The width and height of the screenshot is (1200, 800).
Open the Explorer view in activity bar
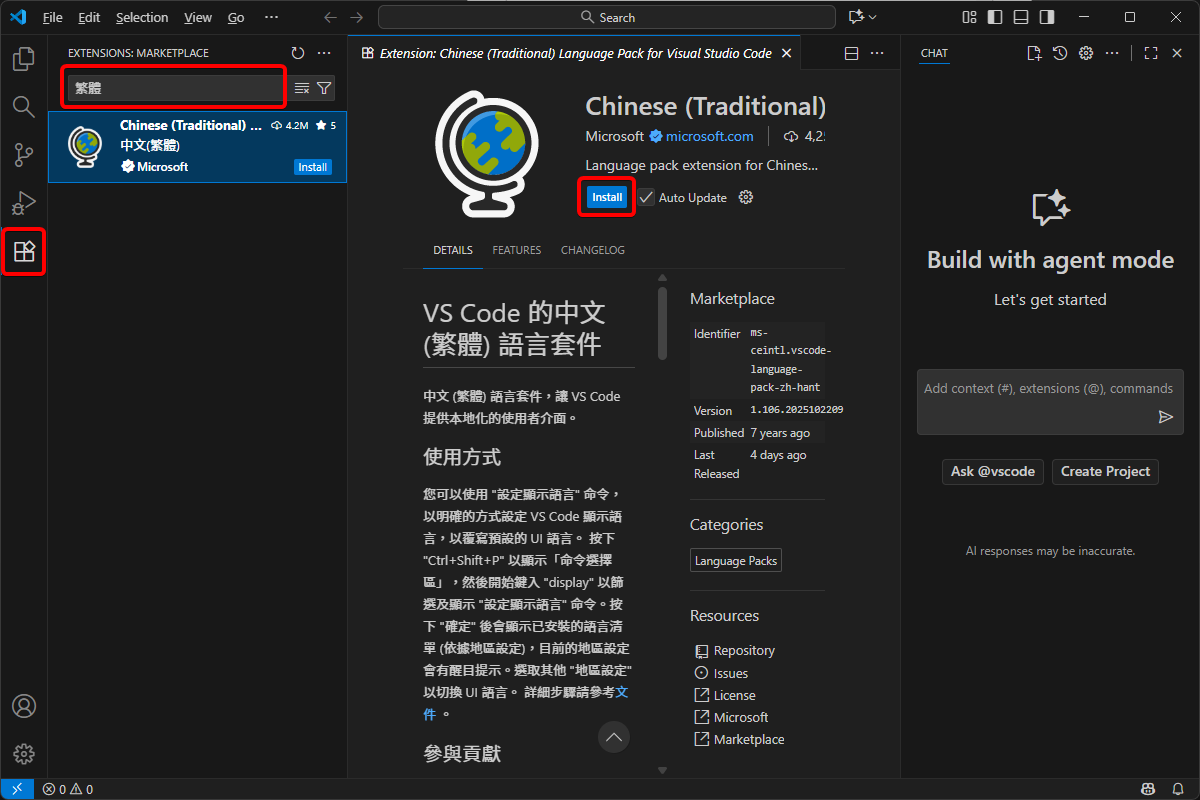[23, 60]
